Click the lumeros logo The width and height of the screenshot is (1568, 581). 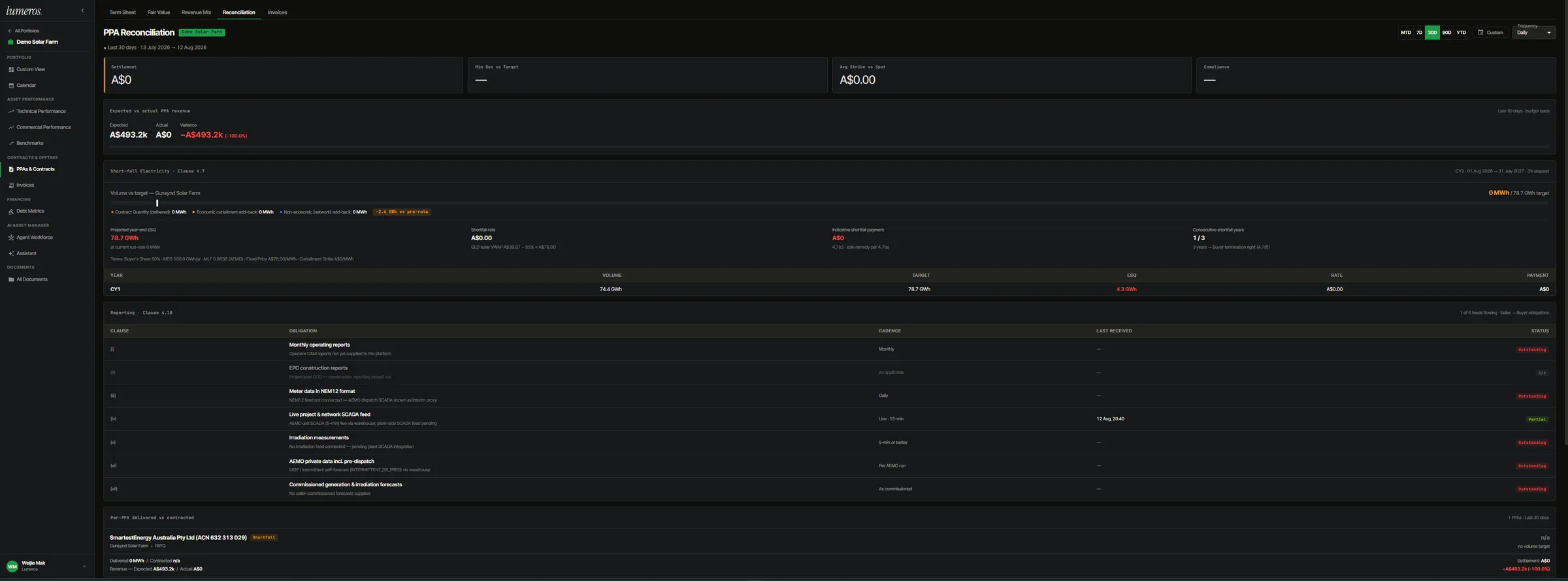(24, 10)
